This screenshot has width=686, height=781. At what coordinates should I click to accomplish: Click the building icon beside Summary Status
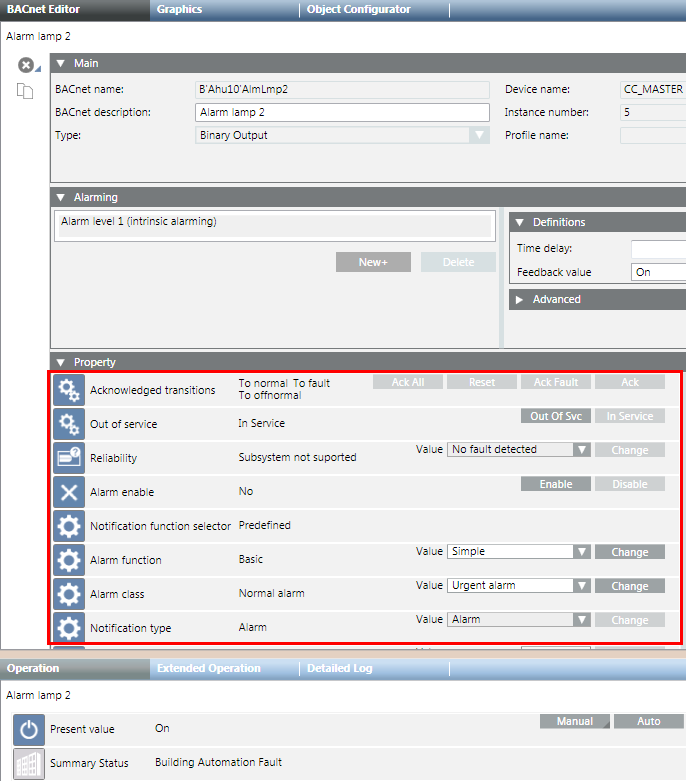(x=29, y=763)
